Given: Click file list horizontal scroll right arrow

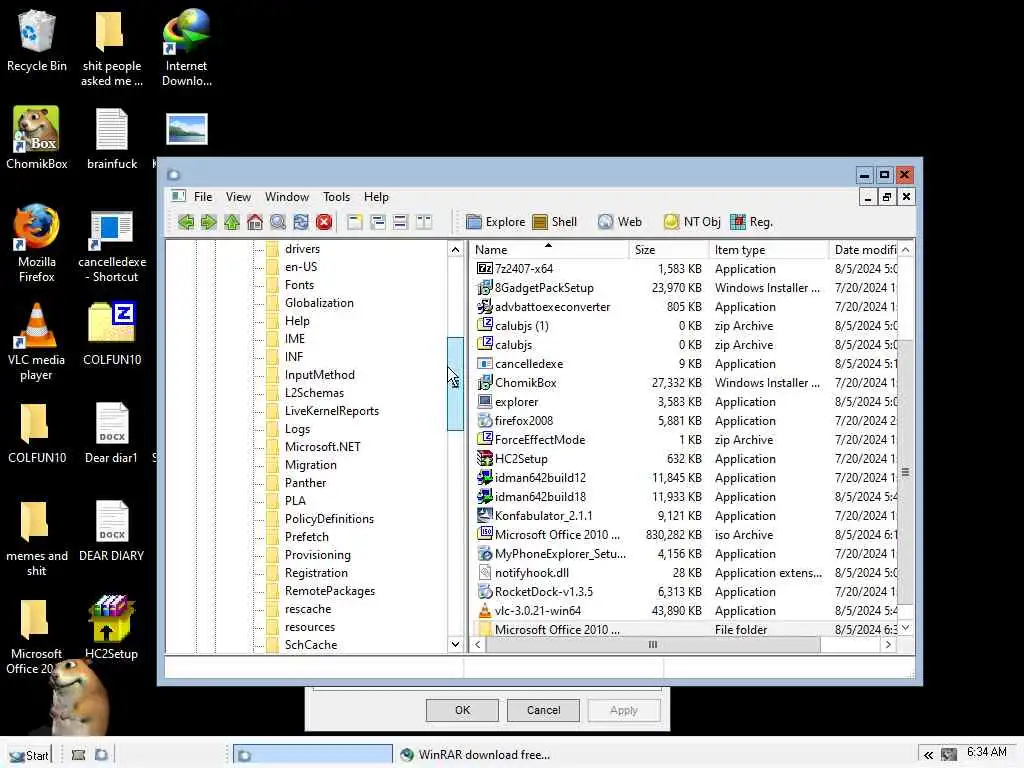Looking at the screenshot, I should tap(888, 645).
